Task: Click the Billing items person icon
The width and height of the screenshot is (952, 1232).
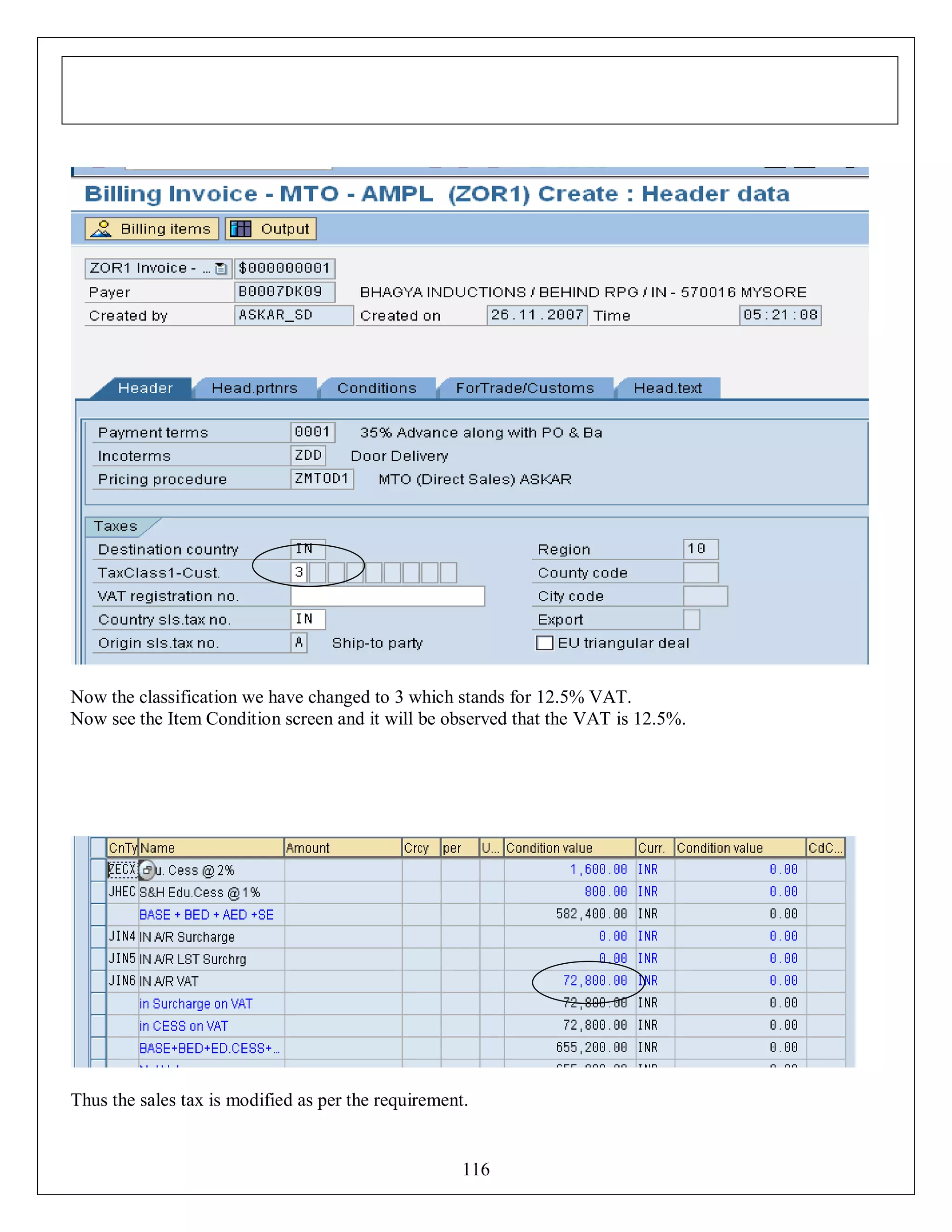Action: 101,229
